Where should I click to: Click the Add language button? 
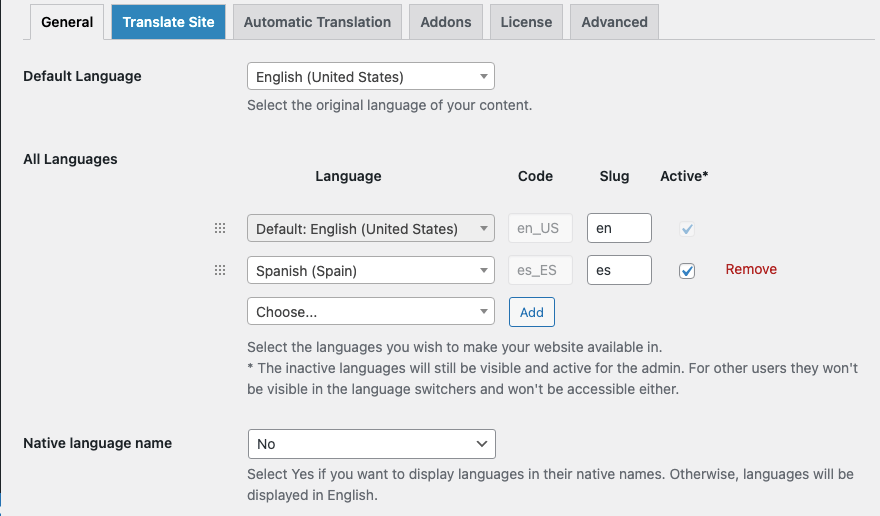pyautogui.click(x=531, y=312)
